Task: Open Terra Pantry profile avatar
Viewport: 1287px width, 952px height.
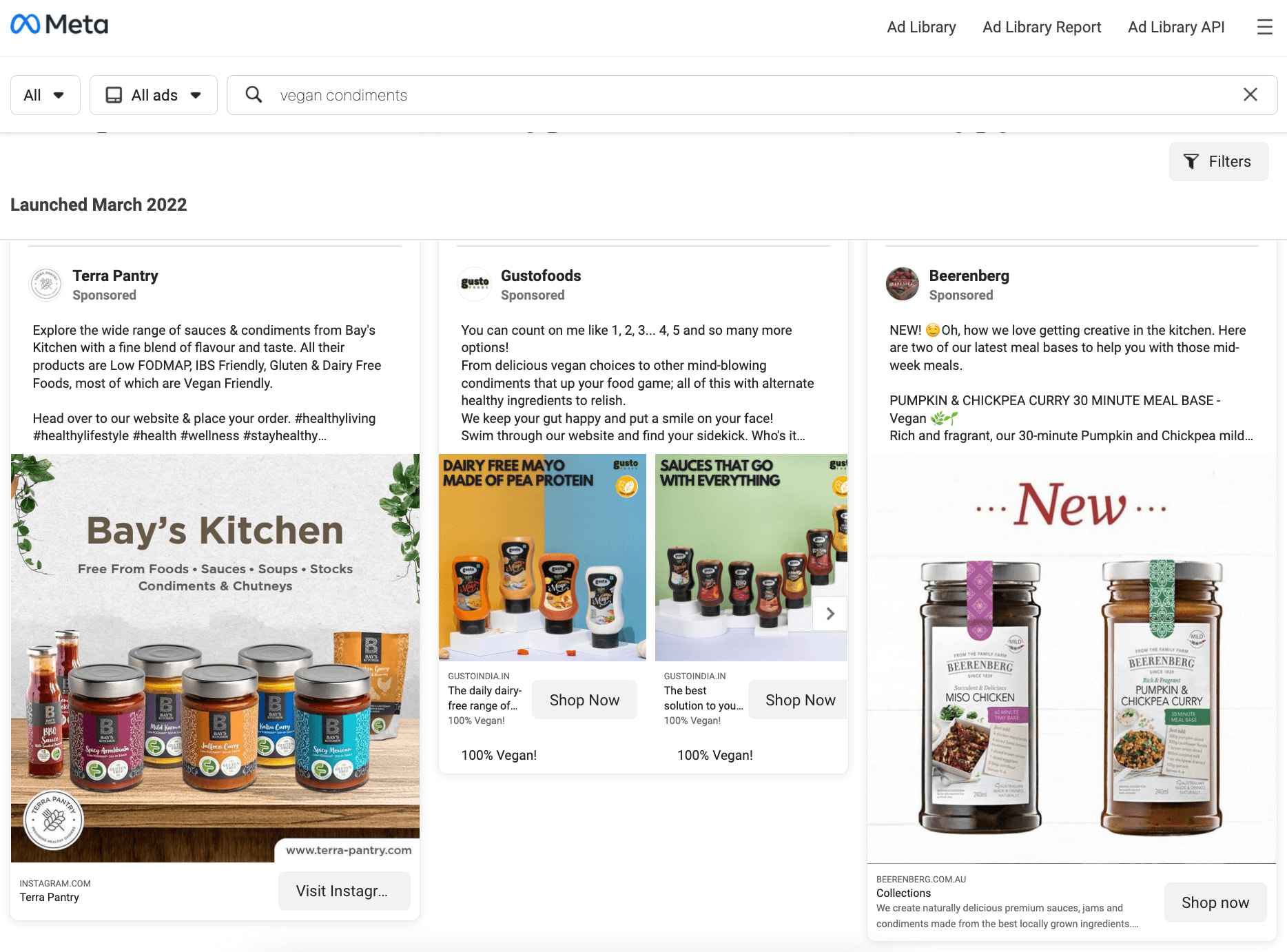Action: point(47,284)
